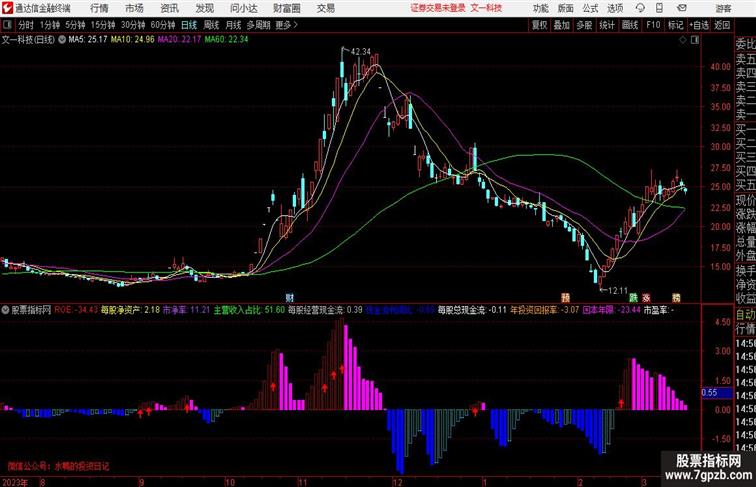Open the 行情 menu
Viewport: 756px width, 487px height.
pyautogui.click(x=99, y=8)
